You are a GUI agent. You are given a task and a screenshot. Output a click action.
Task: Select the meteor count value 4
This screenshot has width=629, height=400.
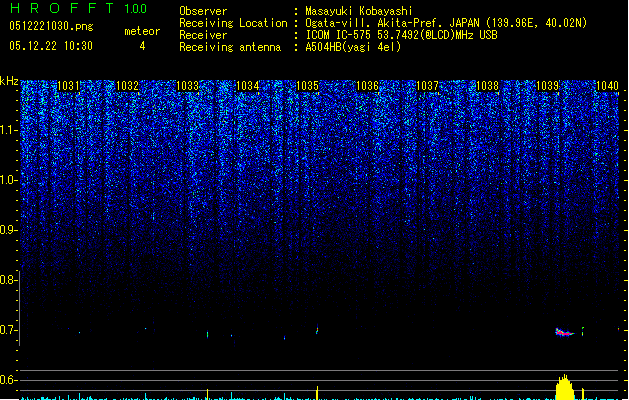pos(142,46)
